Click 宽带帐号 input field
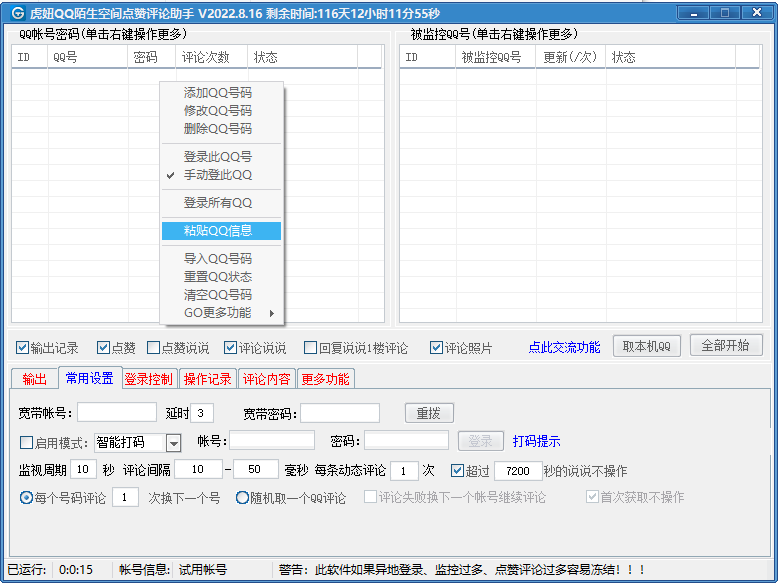 [x=117, y=413]
